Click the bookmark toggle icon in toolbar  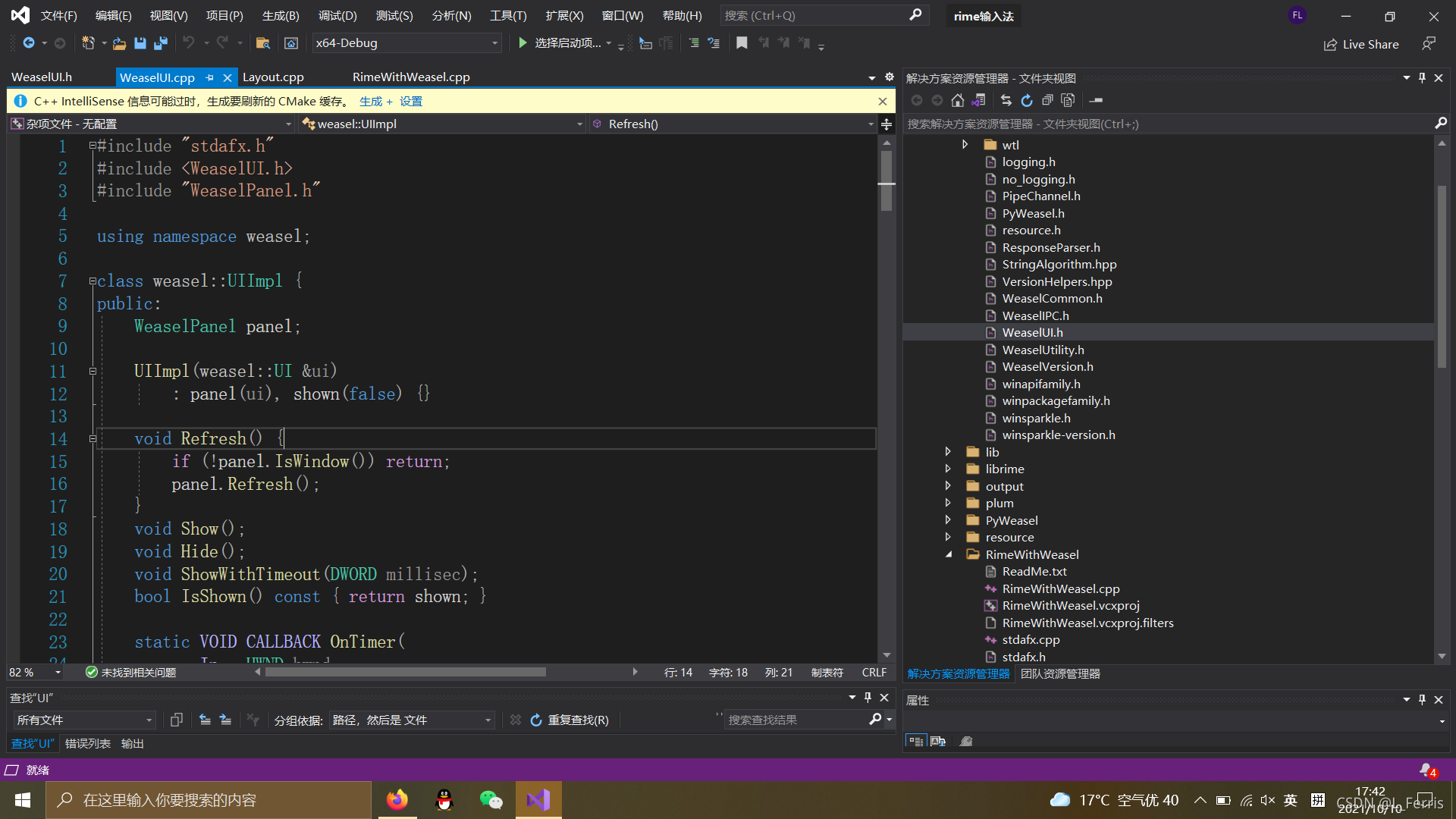point(742,43)
